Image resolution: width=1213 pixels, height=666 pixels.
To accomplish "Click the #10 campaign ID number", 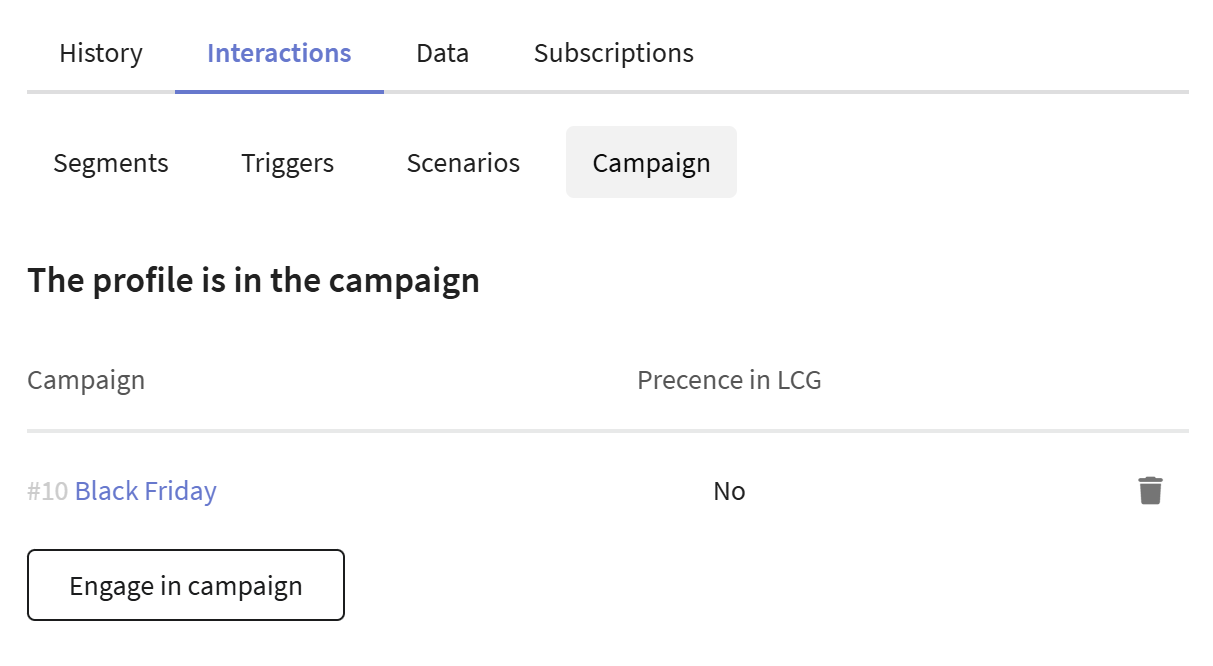I will point(47,491).
